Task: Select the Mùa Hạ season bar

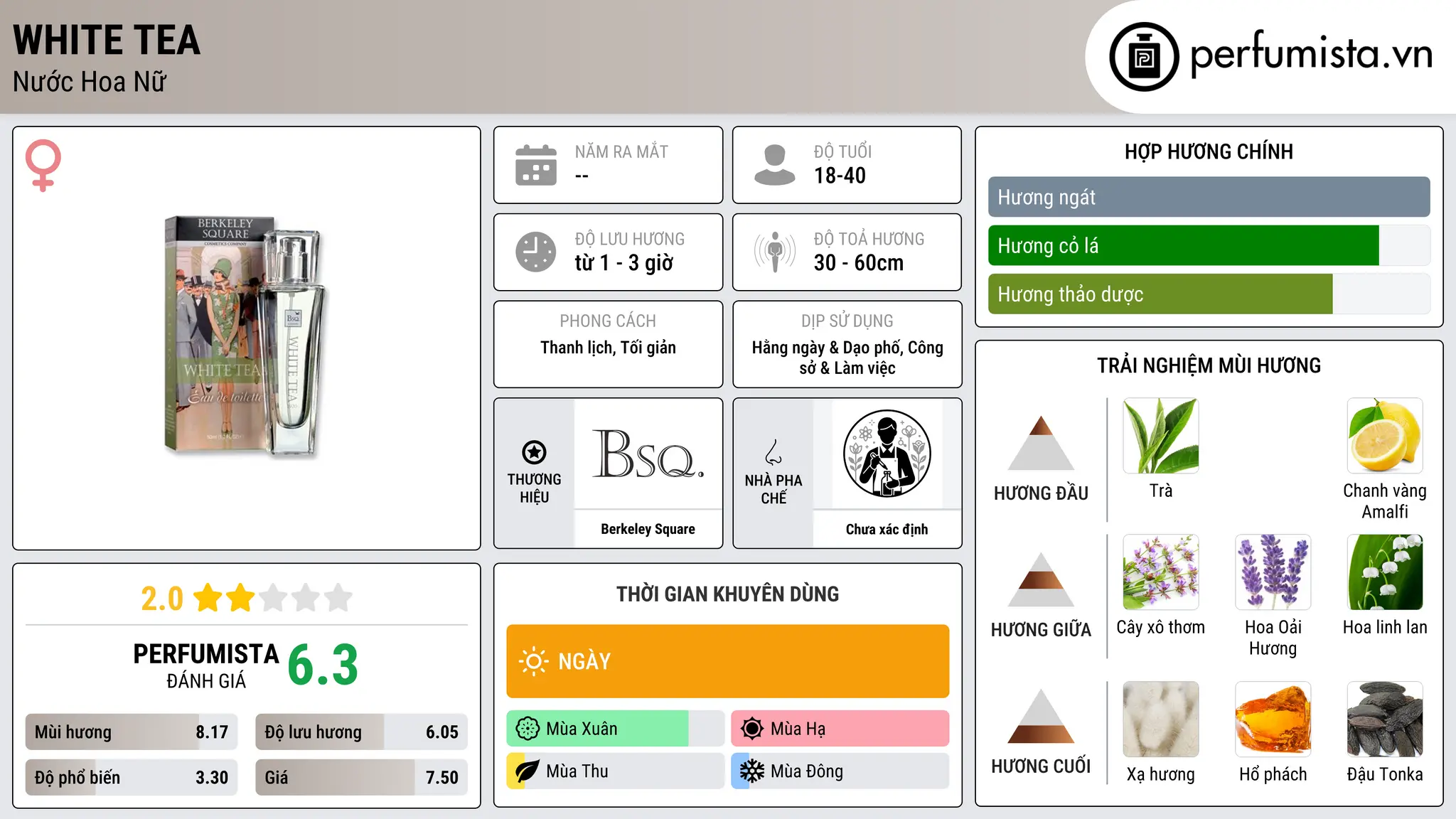Action: (x=840, y=729)
